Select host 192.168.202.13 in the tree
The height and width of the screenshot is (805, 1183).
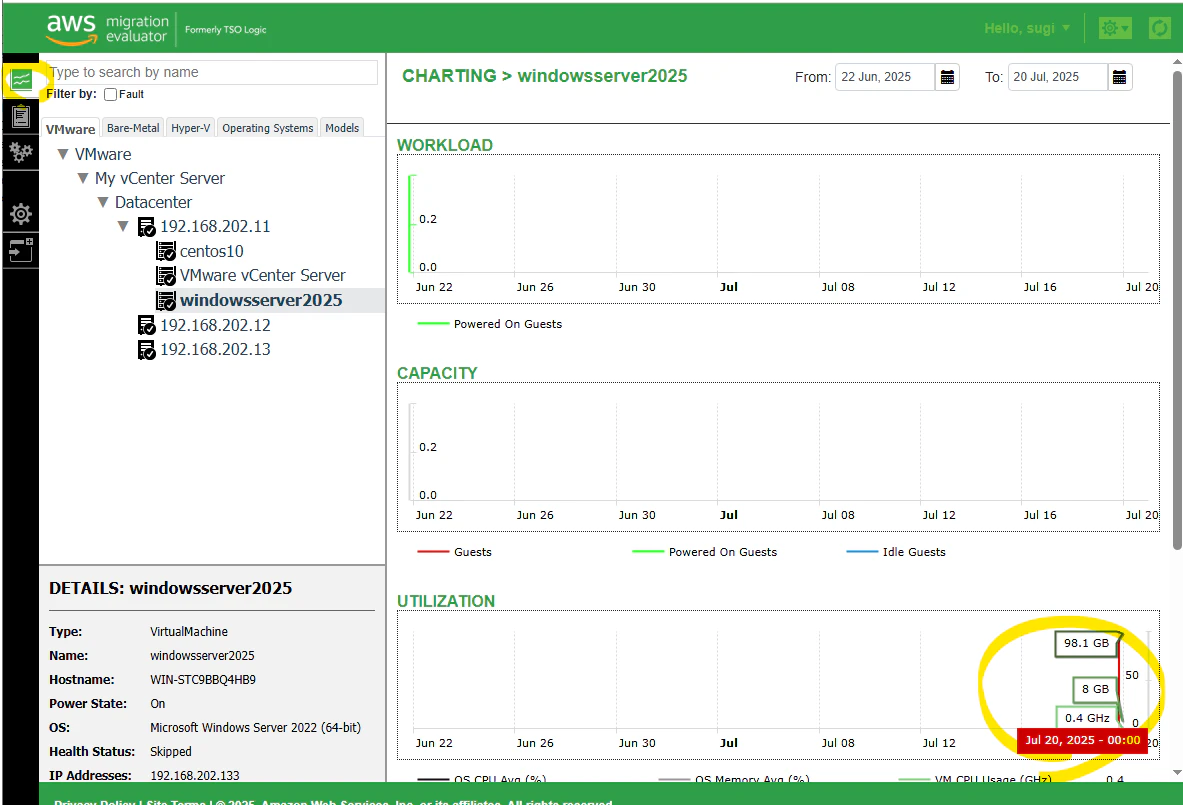pyautogui.click(x=215, y=349)
